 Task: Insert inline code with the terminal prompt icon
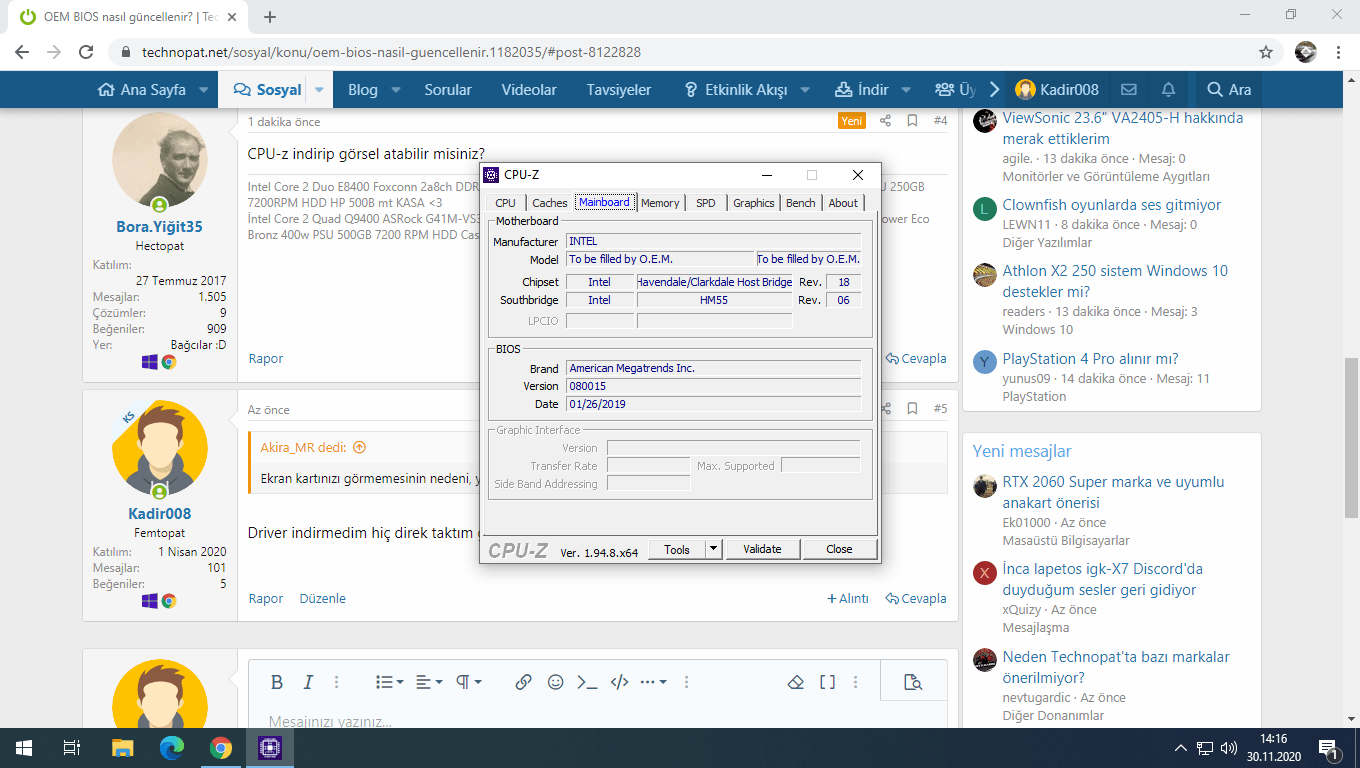[587, 682]
